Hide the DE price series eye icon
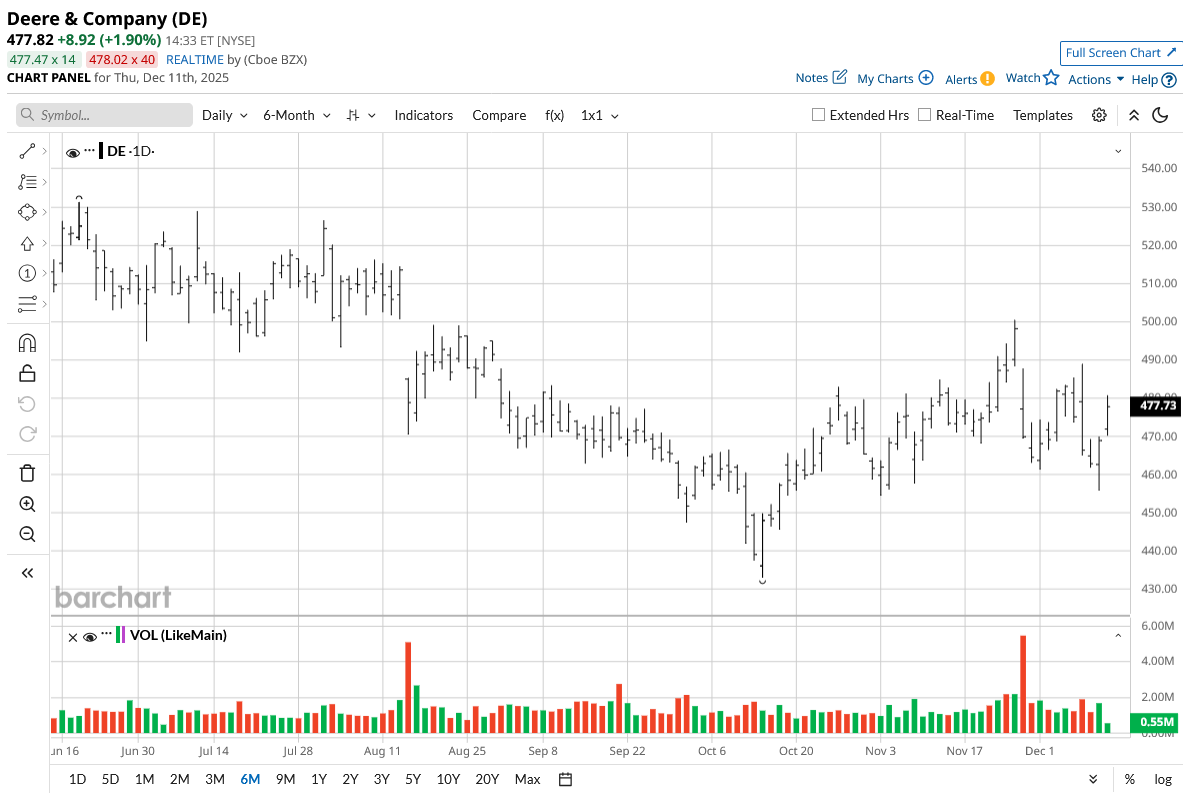 pos(73,152)
